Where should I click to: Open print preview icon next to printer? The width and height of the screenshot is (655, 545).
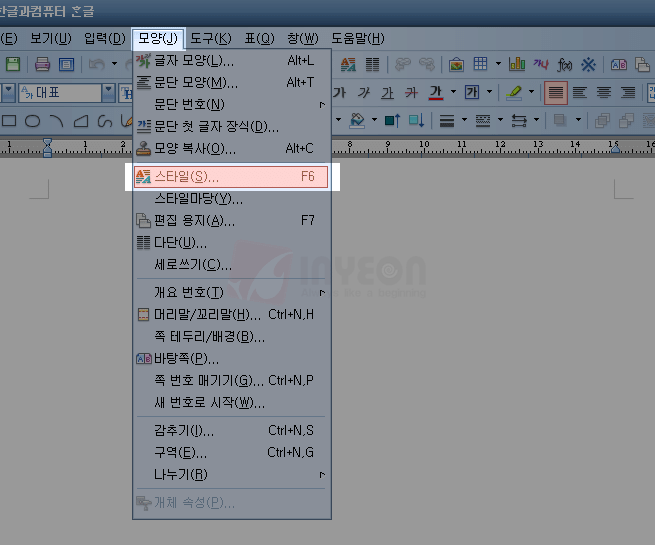pos(66,64)
